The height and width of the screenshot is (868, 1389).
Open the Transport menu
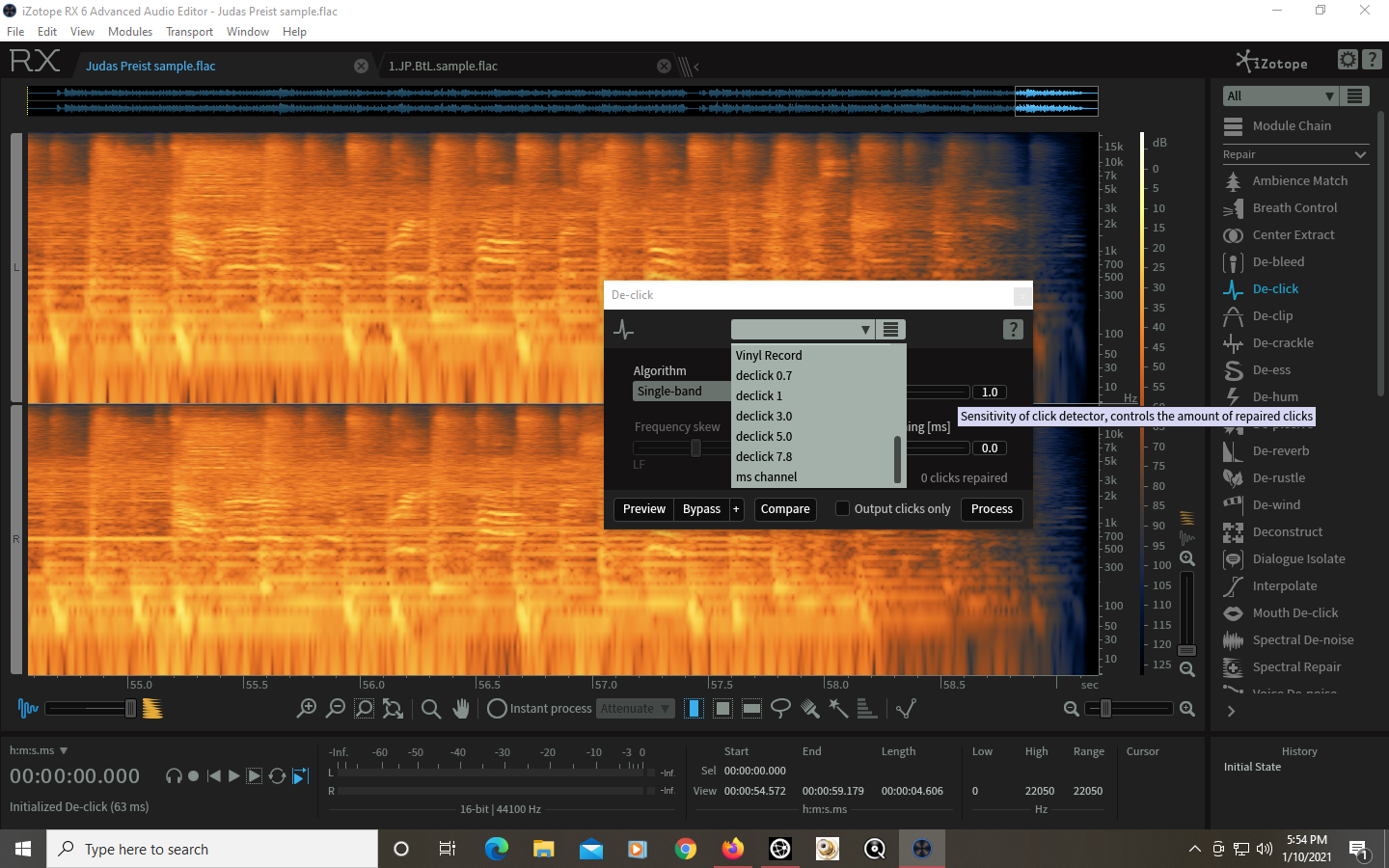(189, 32)
